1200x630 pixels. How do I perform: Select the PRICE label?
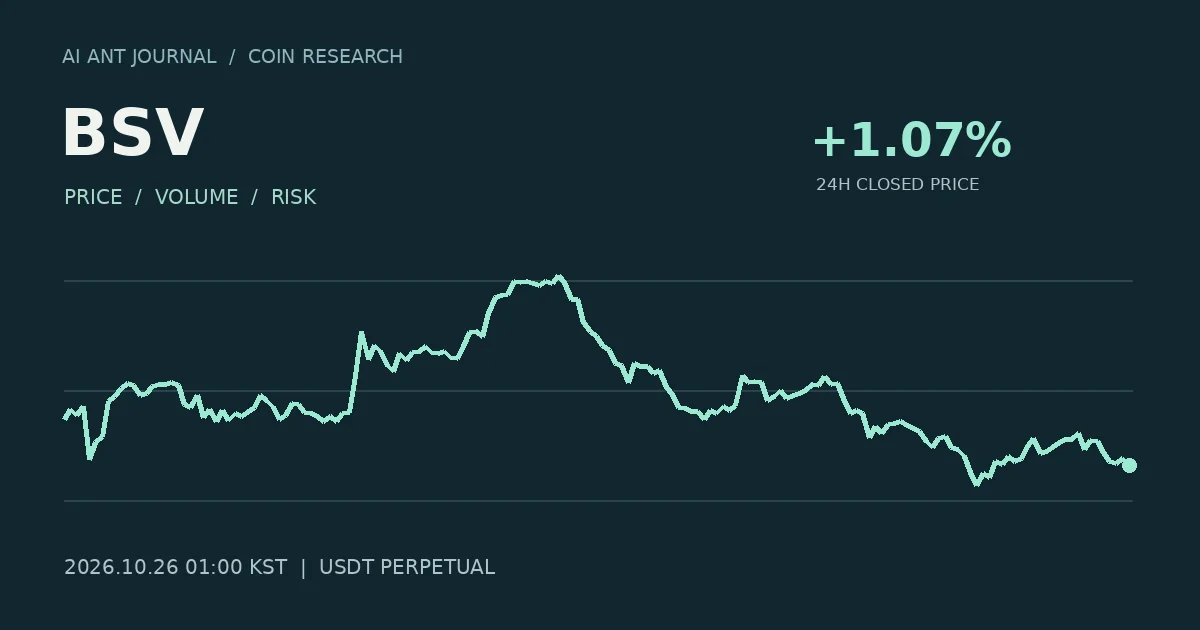point(93,197)
